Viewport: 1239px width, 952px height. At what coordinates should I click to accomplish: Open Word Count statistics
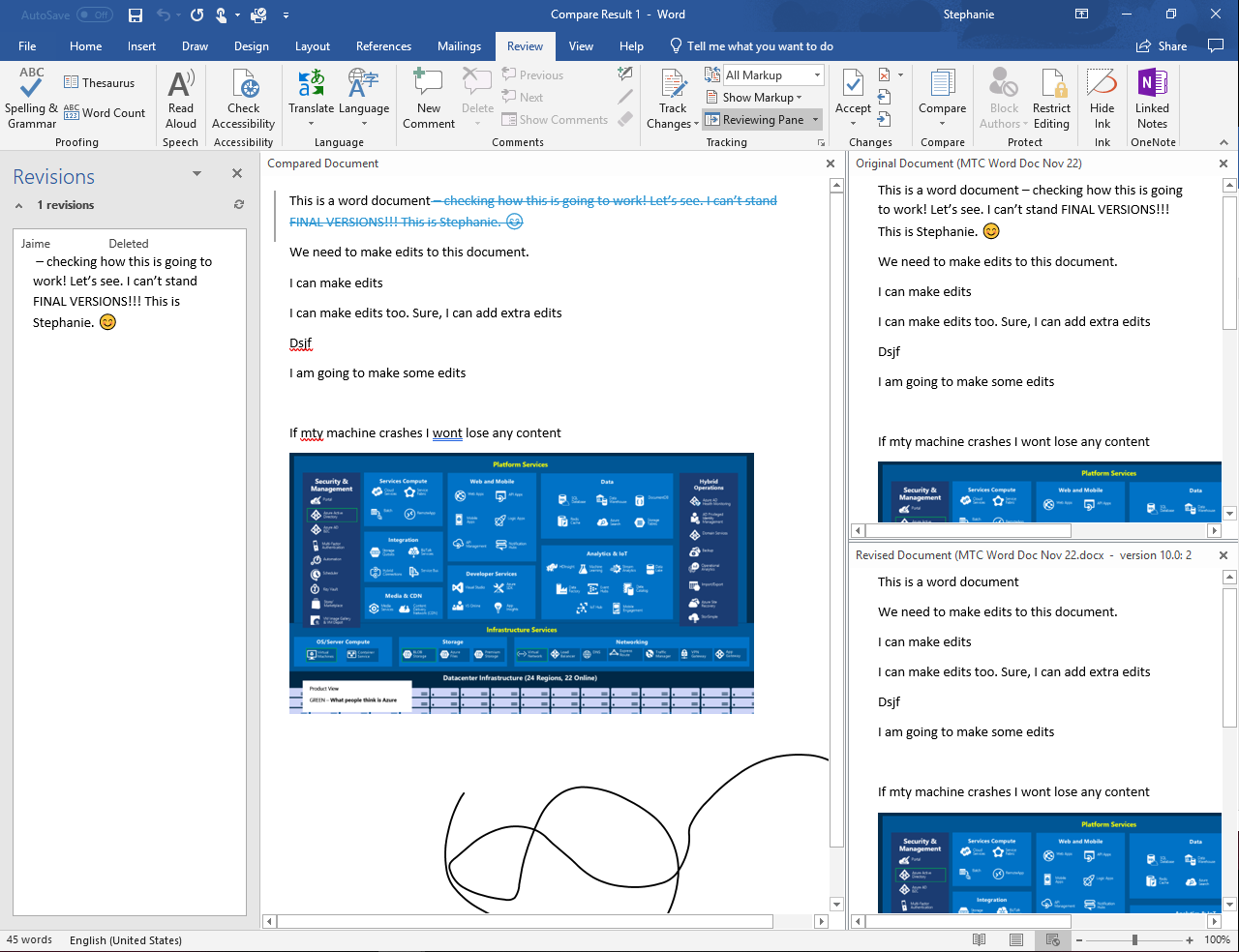coord(106,113)
